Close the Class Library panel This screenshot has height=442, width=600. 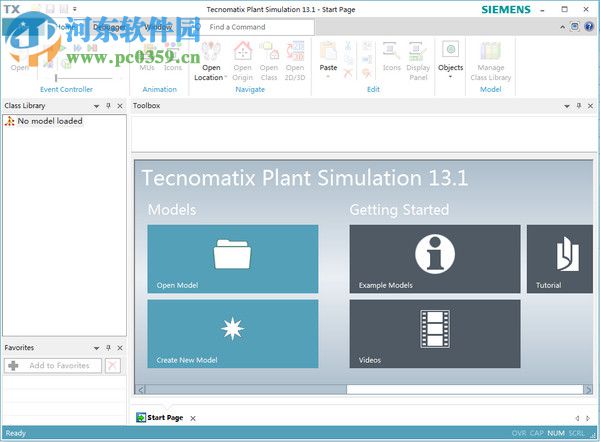[x=120, y=106]
